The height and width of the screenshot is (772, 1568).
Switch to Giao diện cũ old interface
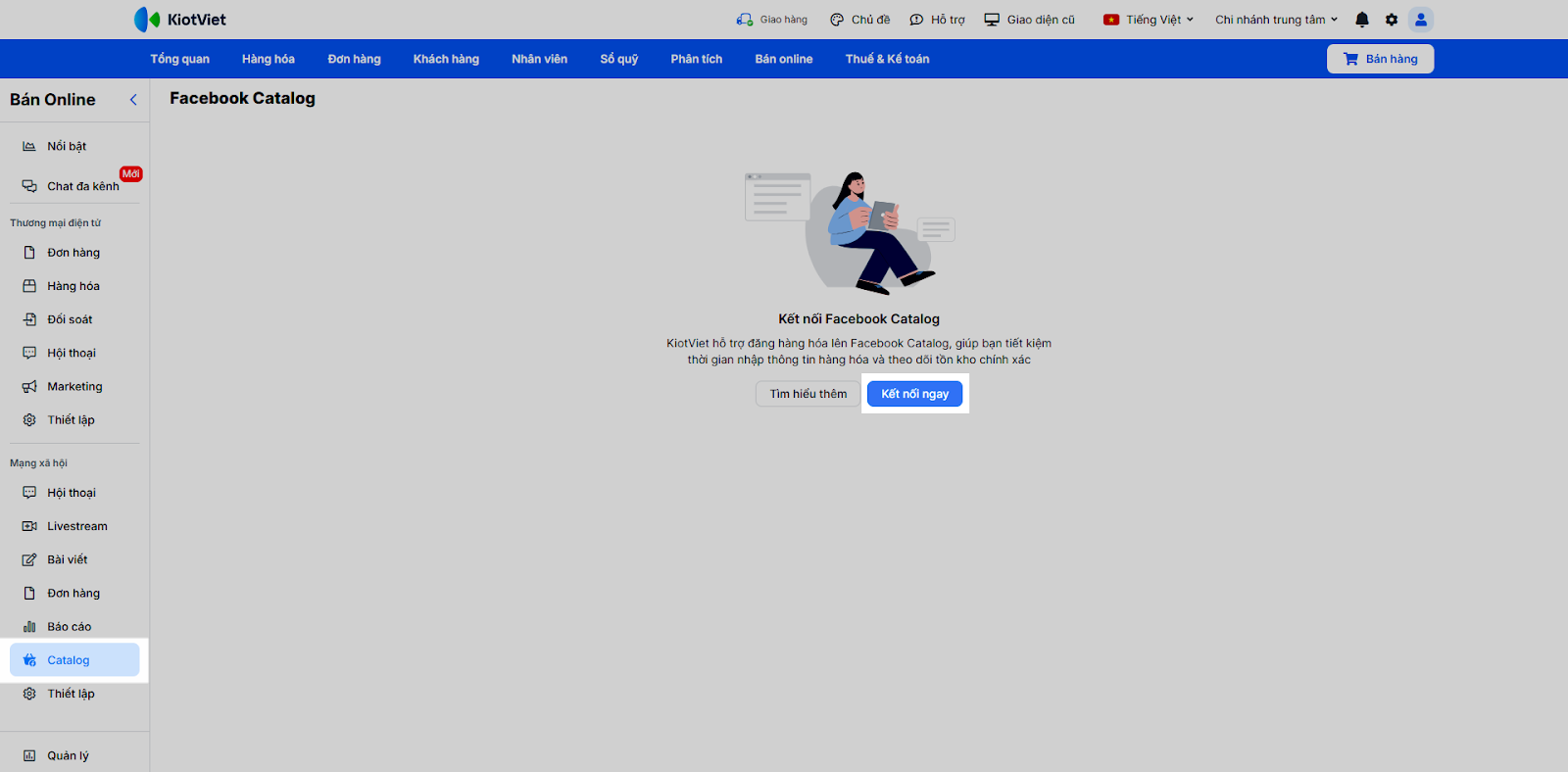(x=1029, y=20)
